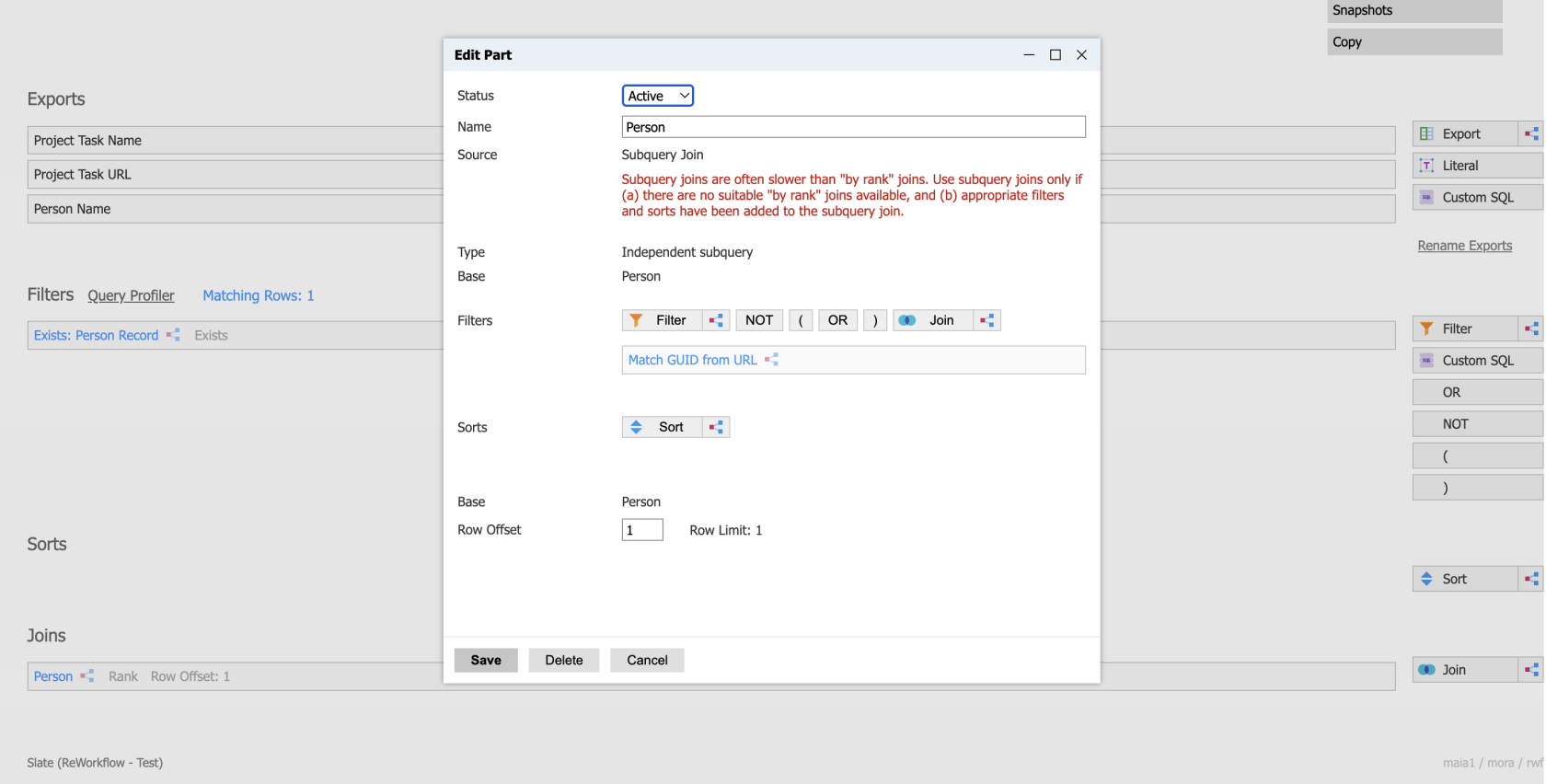Open the Status dropdown showing Active

(657, 96)
